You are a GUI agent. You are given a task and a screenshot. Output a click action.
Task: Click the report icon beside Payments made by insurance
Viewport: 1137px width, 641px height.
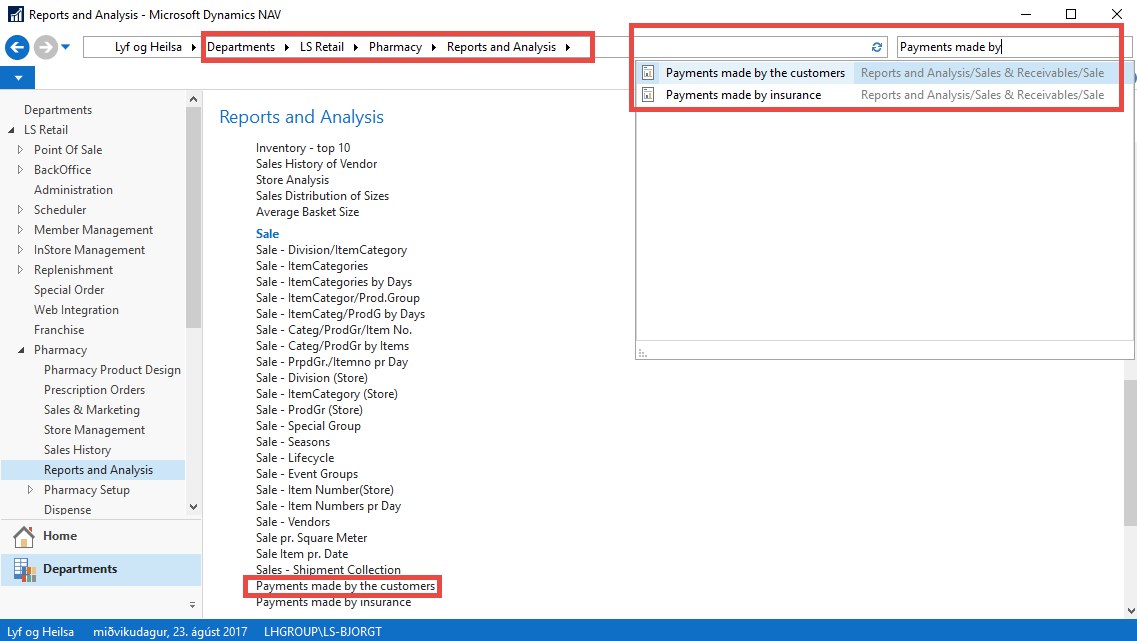(648, 95)
